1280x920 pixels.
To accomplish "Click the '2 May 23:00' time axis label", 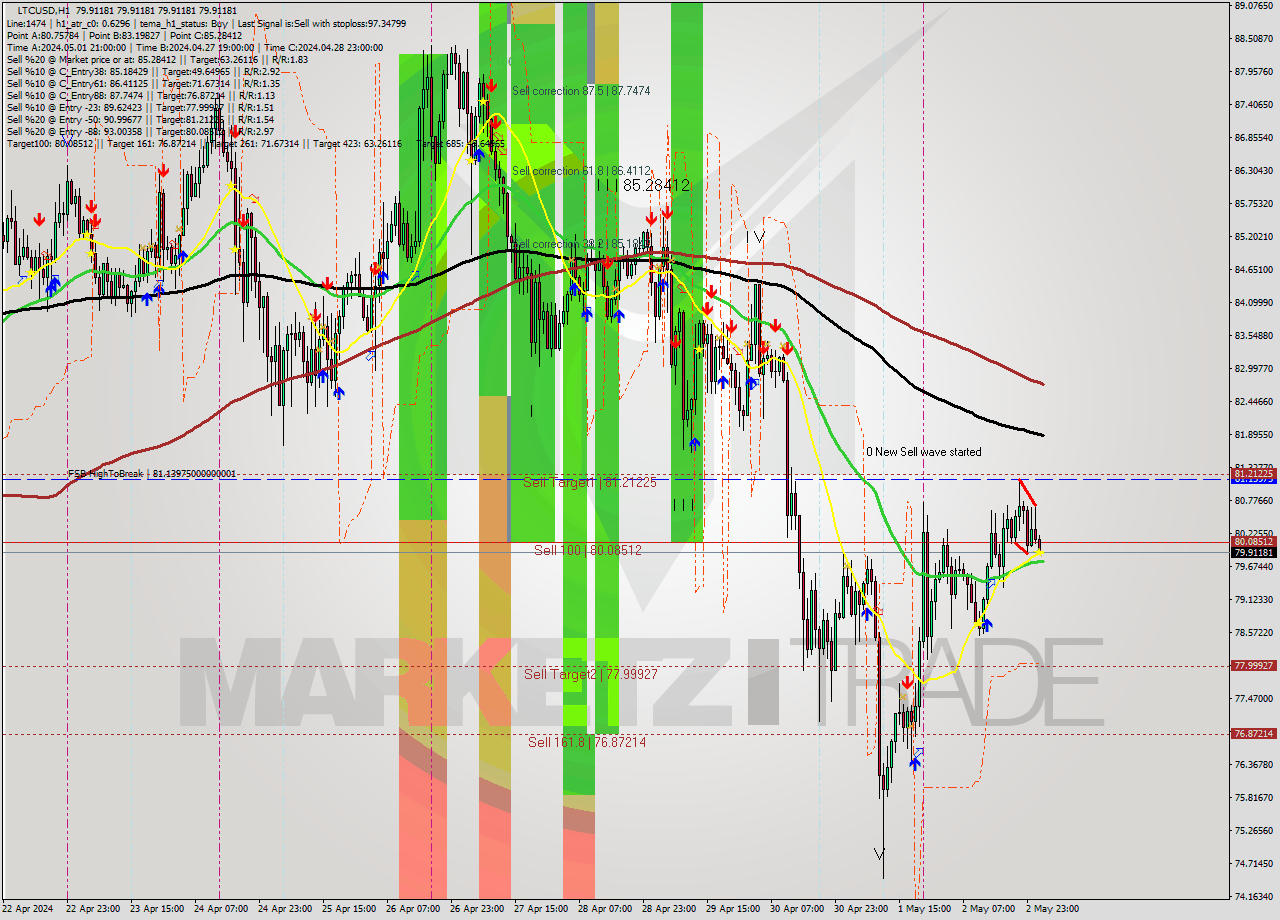I will click(x=1052, y=909).
